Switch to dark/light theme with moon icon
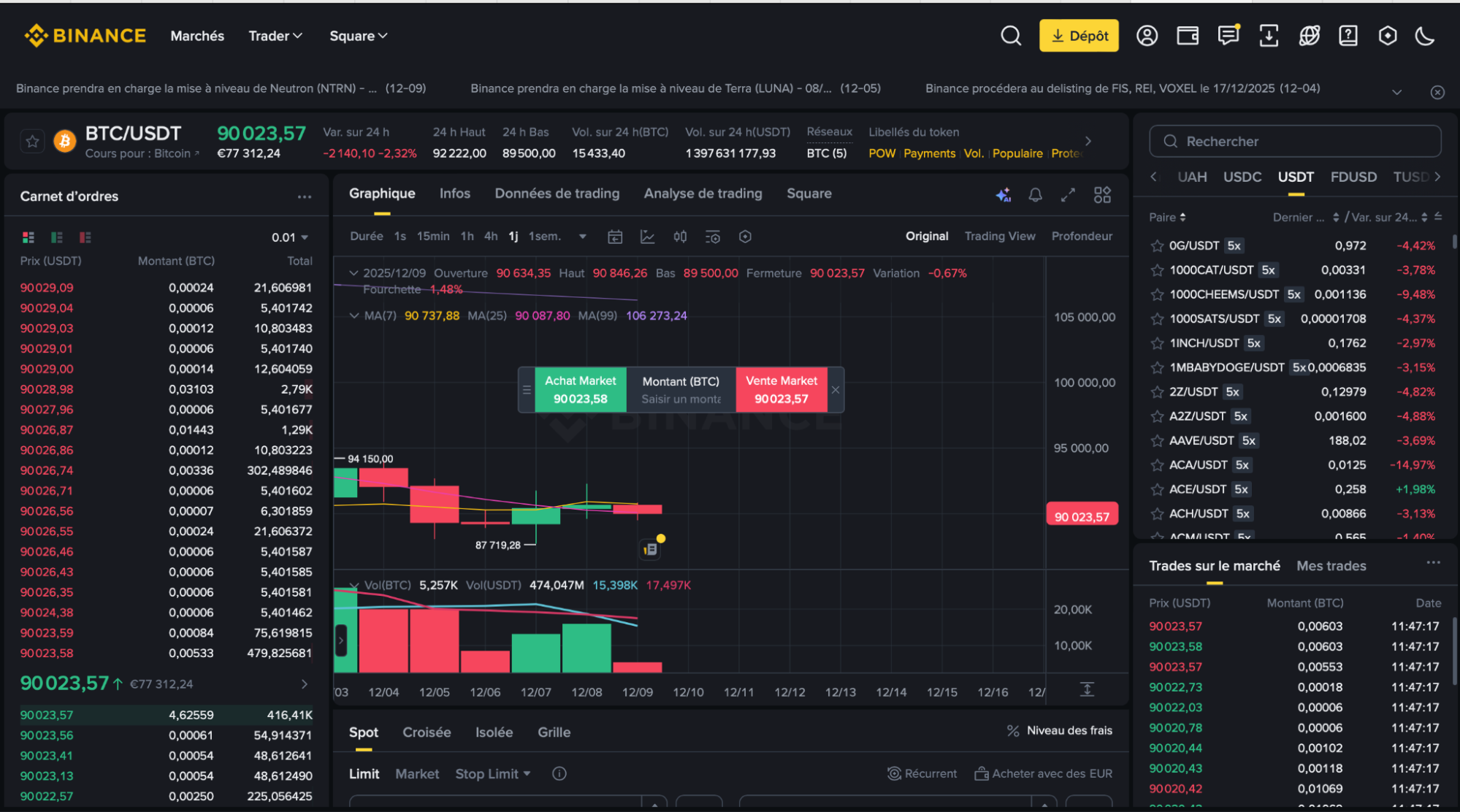1460x812 pixels. tap(1425, 35)
